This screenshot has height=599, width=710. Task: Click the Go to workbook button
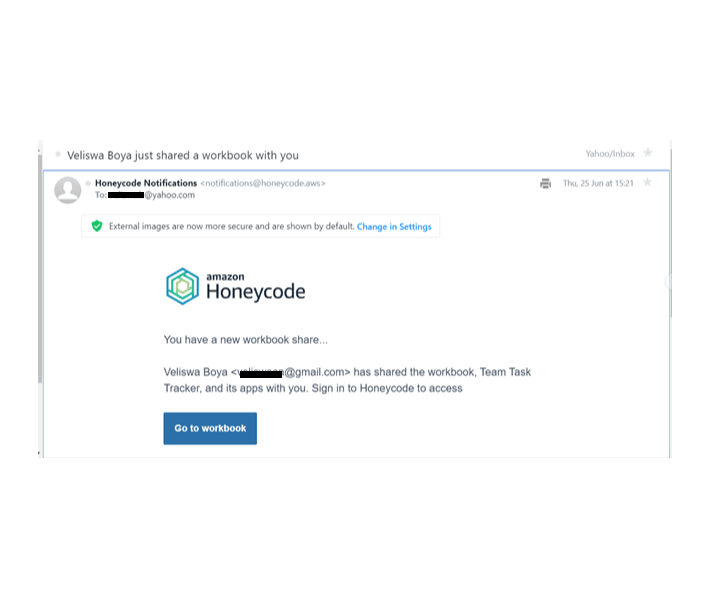[210, 428]
